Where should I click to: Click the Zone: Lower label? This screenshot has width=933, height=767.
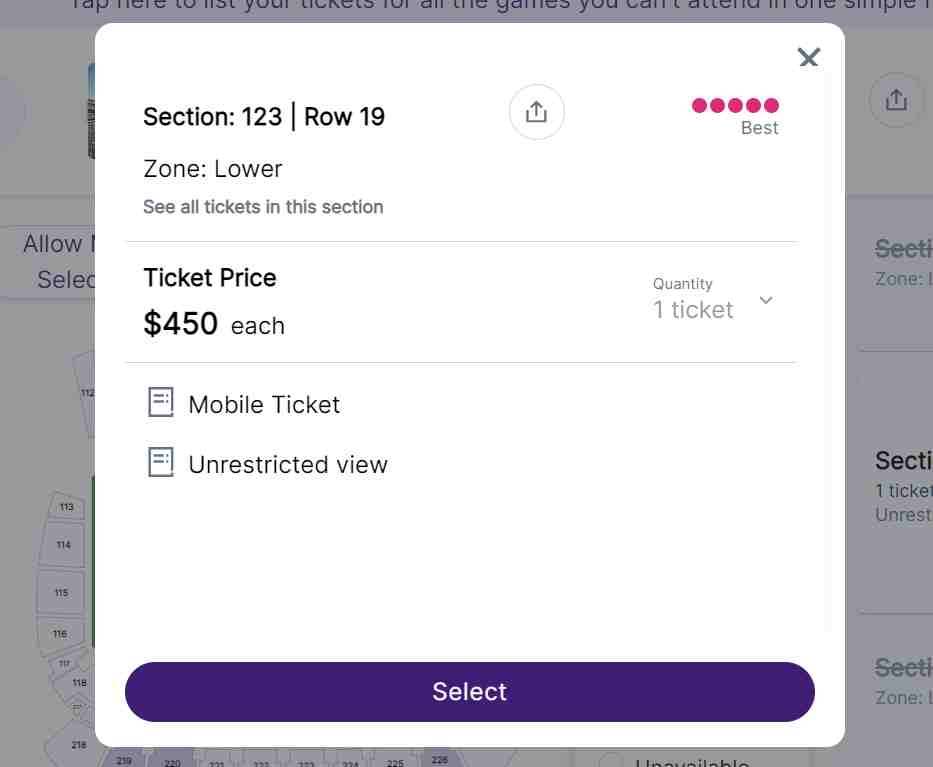click(x=212, y=169)
